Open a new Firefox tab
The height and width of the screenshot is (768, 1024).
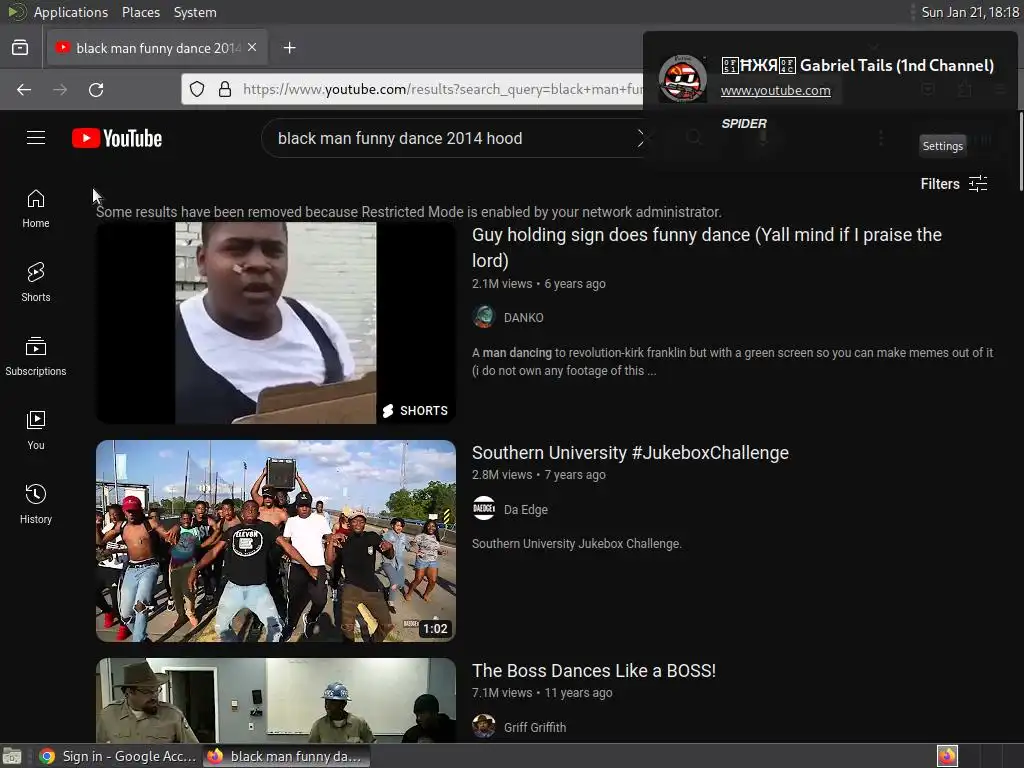pos(289,48)
